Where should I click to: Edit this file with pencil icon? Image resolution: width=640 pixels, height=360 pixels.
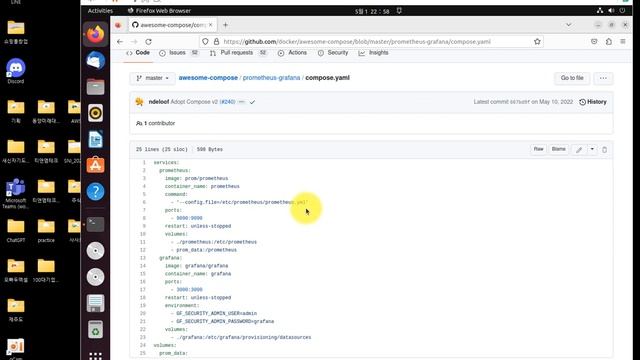(x=579, y=150)
